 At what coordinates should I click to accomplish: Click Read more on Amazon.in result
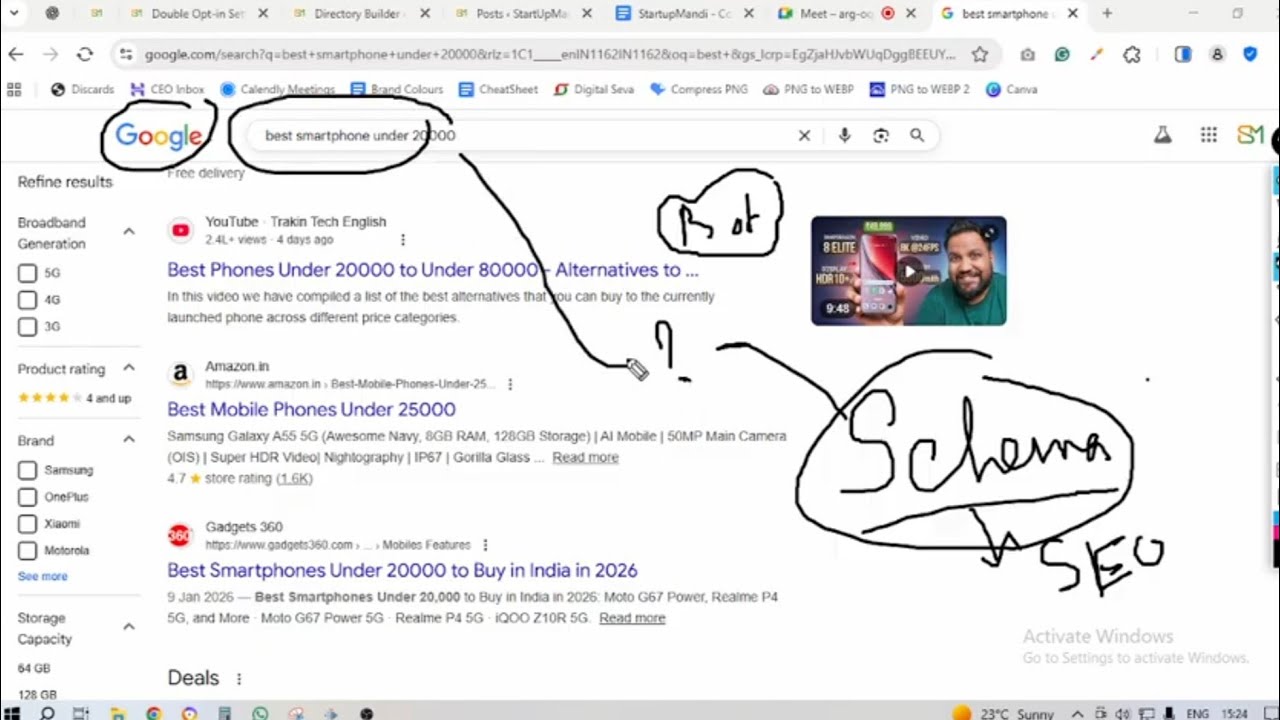(x=585, y=457)
